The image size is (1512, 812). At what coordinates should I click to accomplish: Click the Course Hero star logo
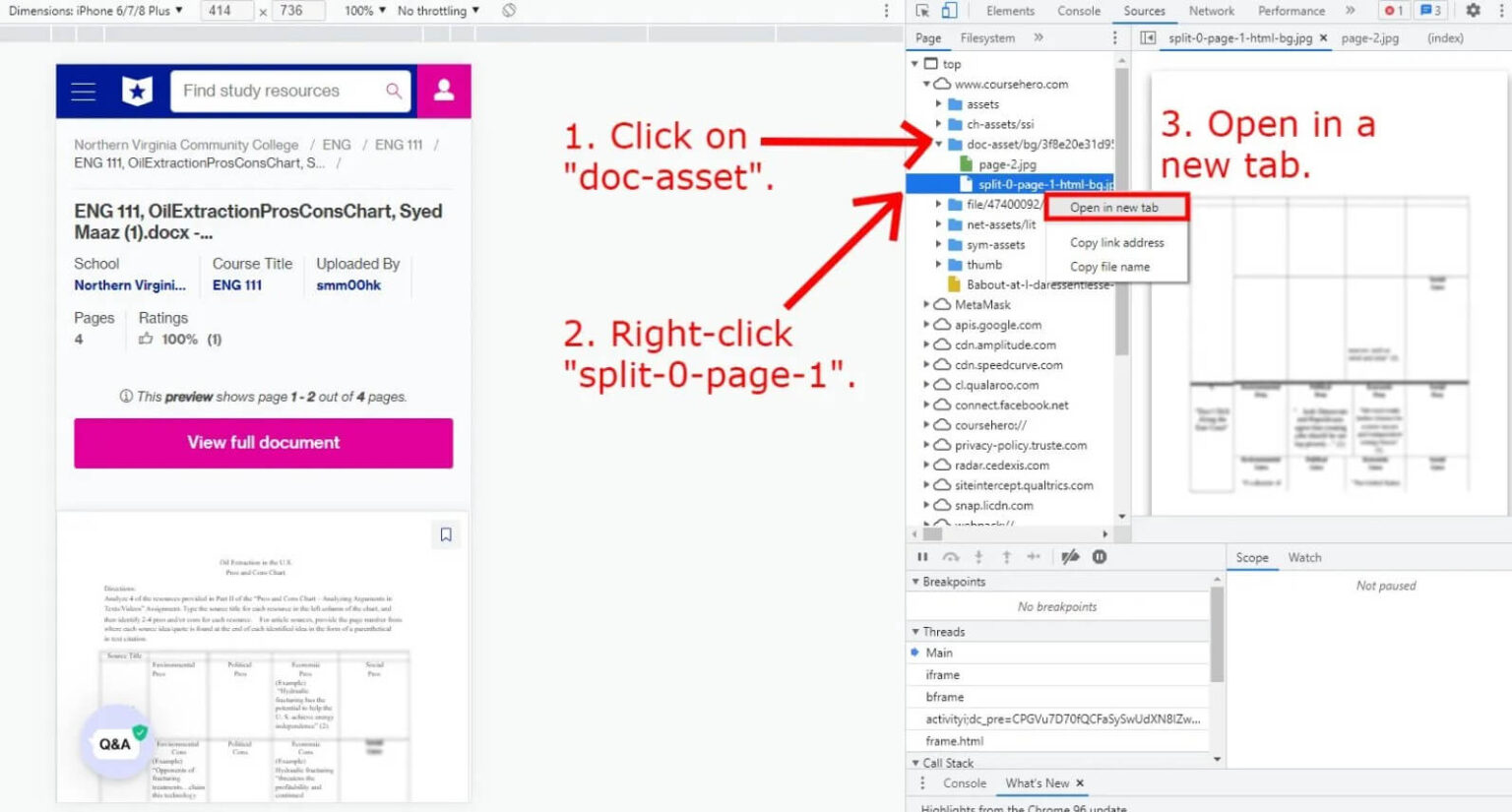click(x=137, y=92)
